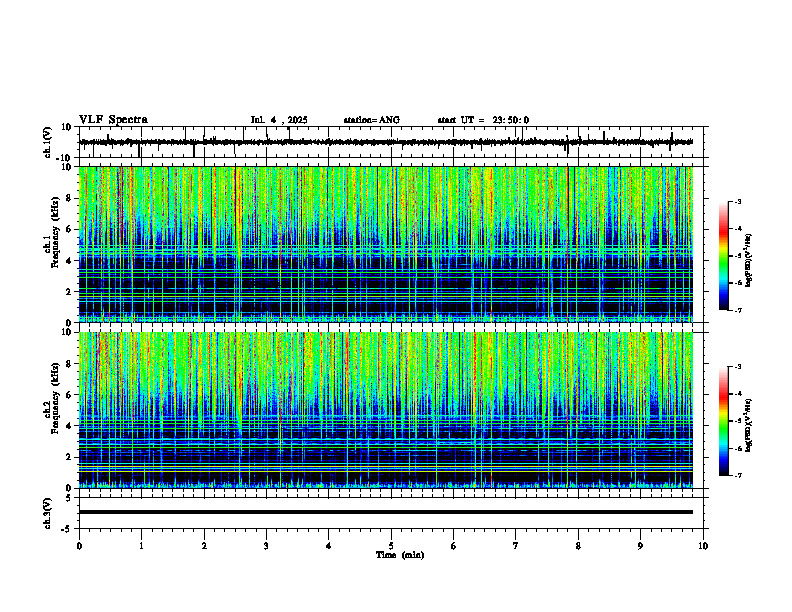
Task: Select the start UT 23:50:0 text
Action: point(483,120)
